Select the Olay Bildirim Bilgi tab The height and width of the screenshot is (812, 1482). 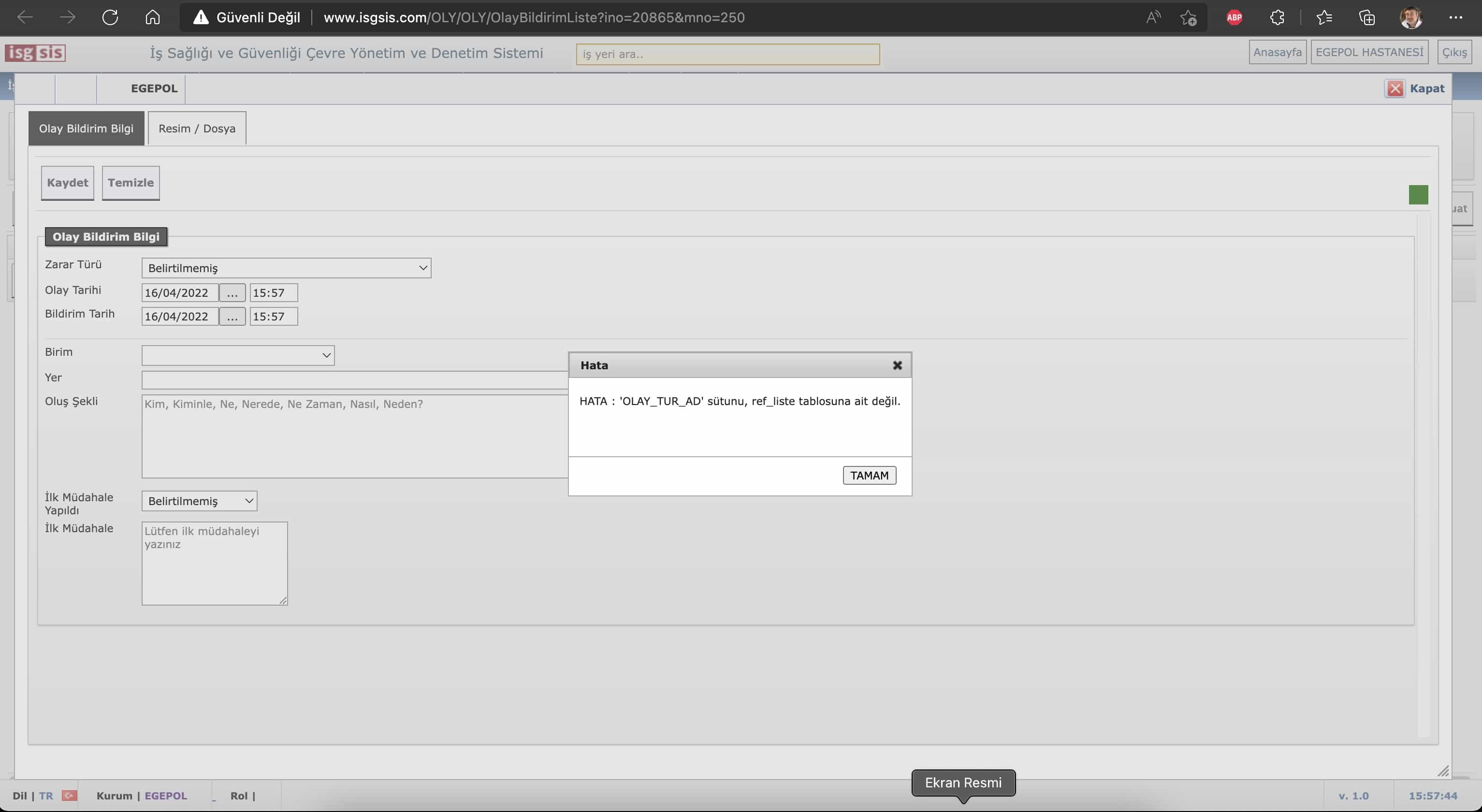87,128
